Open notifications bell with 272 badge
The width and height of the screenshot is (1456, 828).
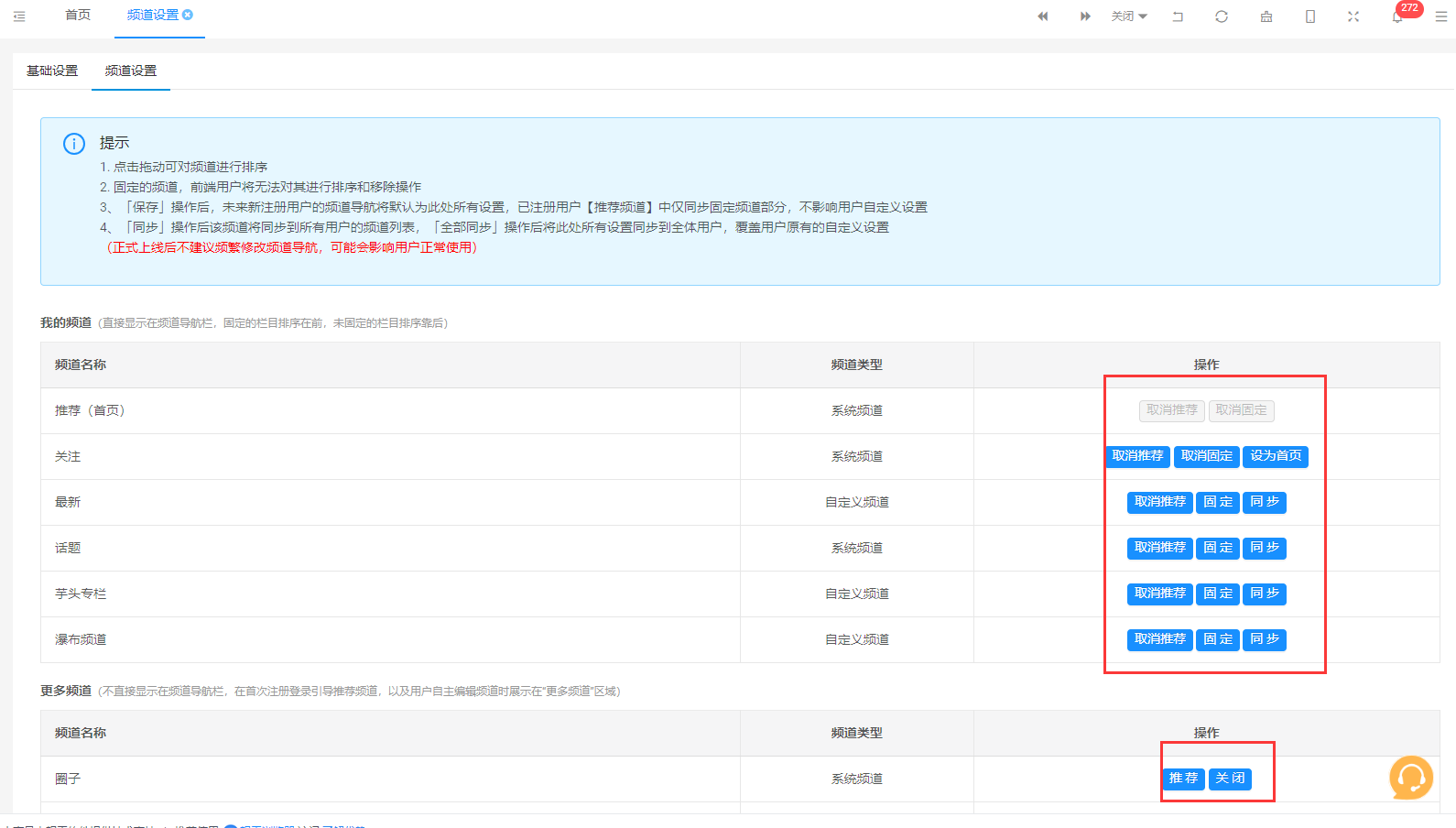1397,16
